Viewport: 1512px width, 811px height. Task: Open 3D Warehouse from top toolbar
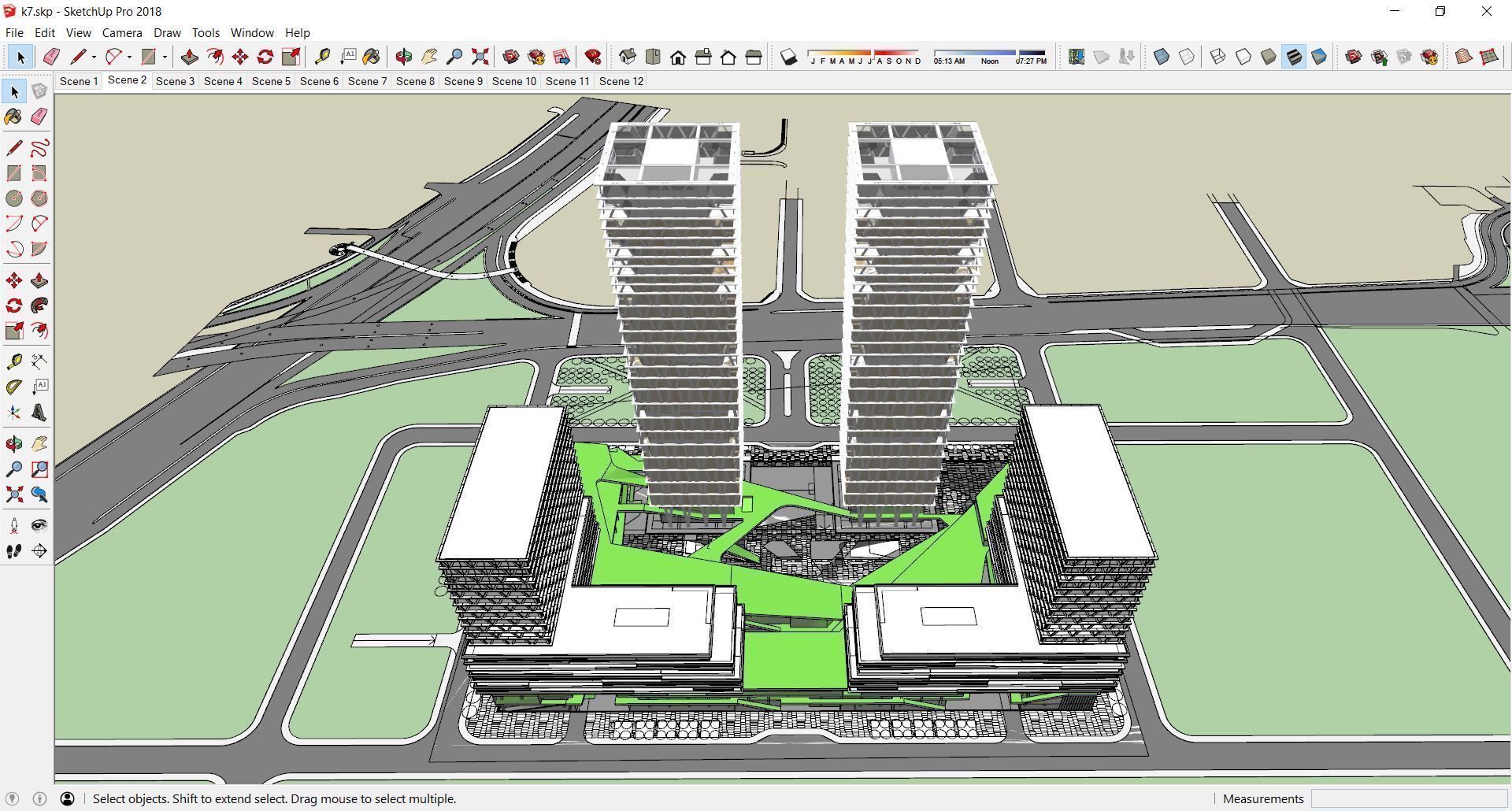click(x=511, y=57)
